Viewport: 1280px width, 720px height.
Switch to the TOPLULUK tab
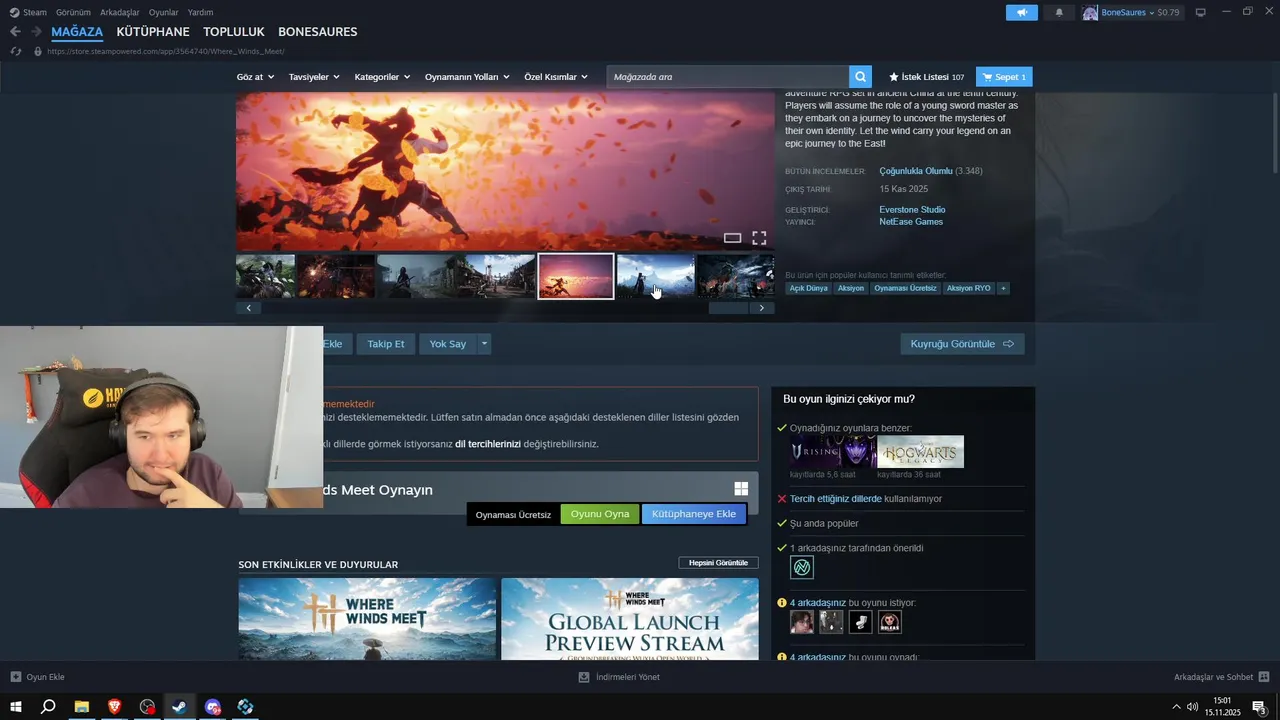click(x=234, y=32)
